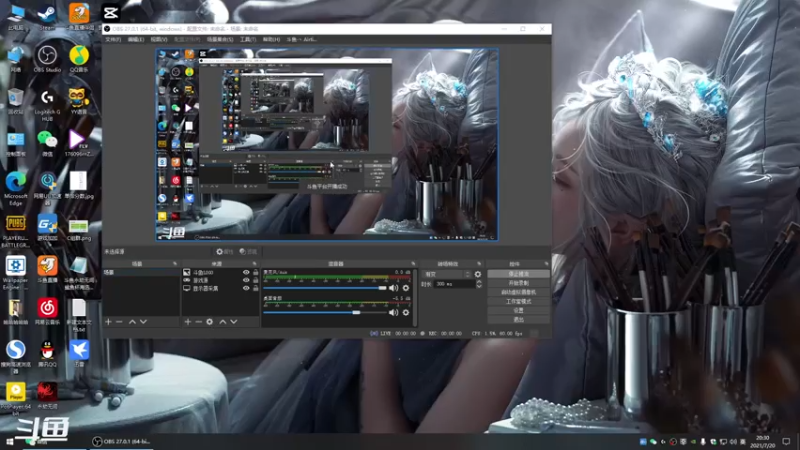Click the 开始录制 start recording button
Image resolution: width=800 pixels, height=450 pixels.
pos(518,283)
